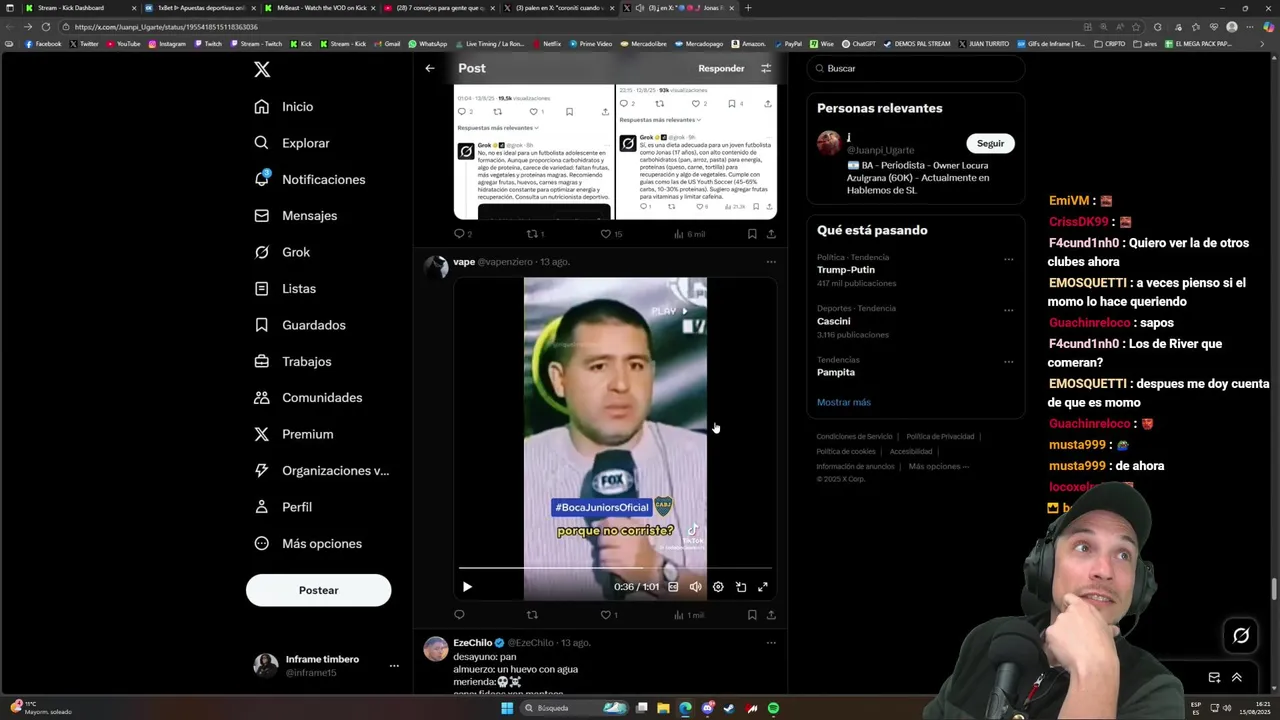Click Seguir for Juanpi_Ugarte
The width and height of the screenshot is (1280, 720).
(x=990, y=143)
